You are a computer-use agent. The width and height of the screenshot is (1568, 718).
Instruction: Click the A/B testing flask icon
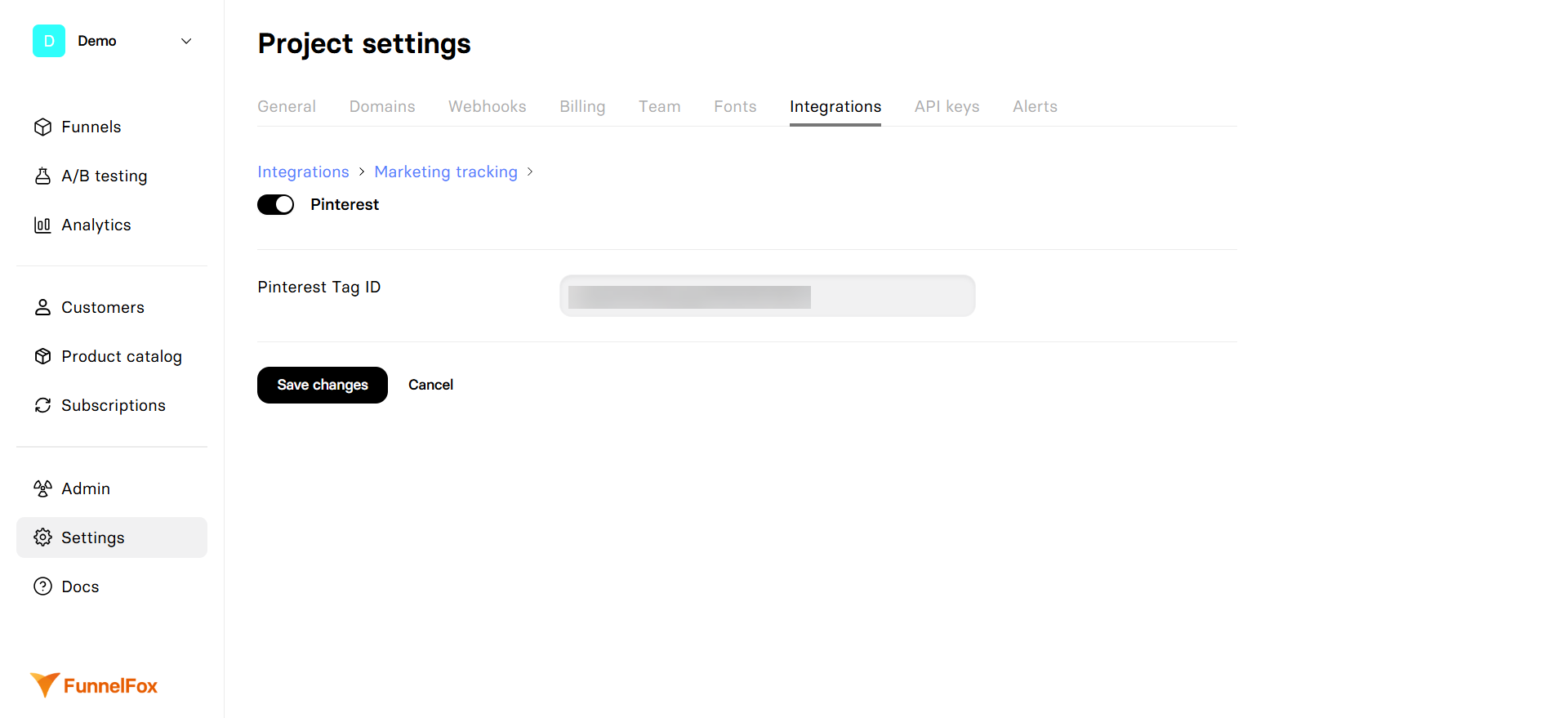[42, 176]
